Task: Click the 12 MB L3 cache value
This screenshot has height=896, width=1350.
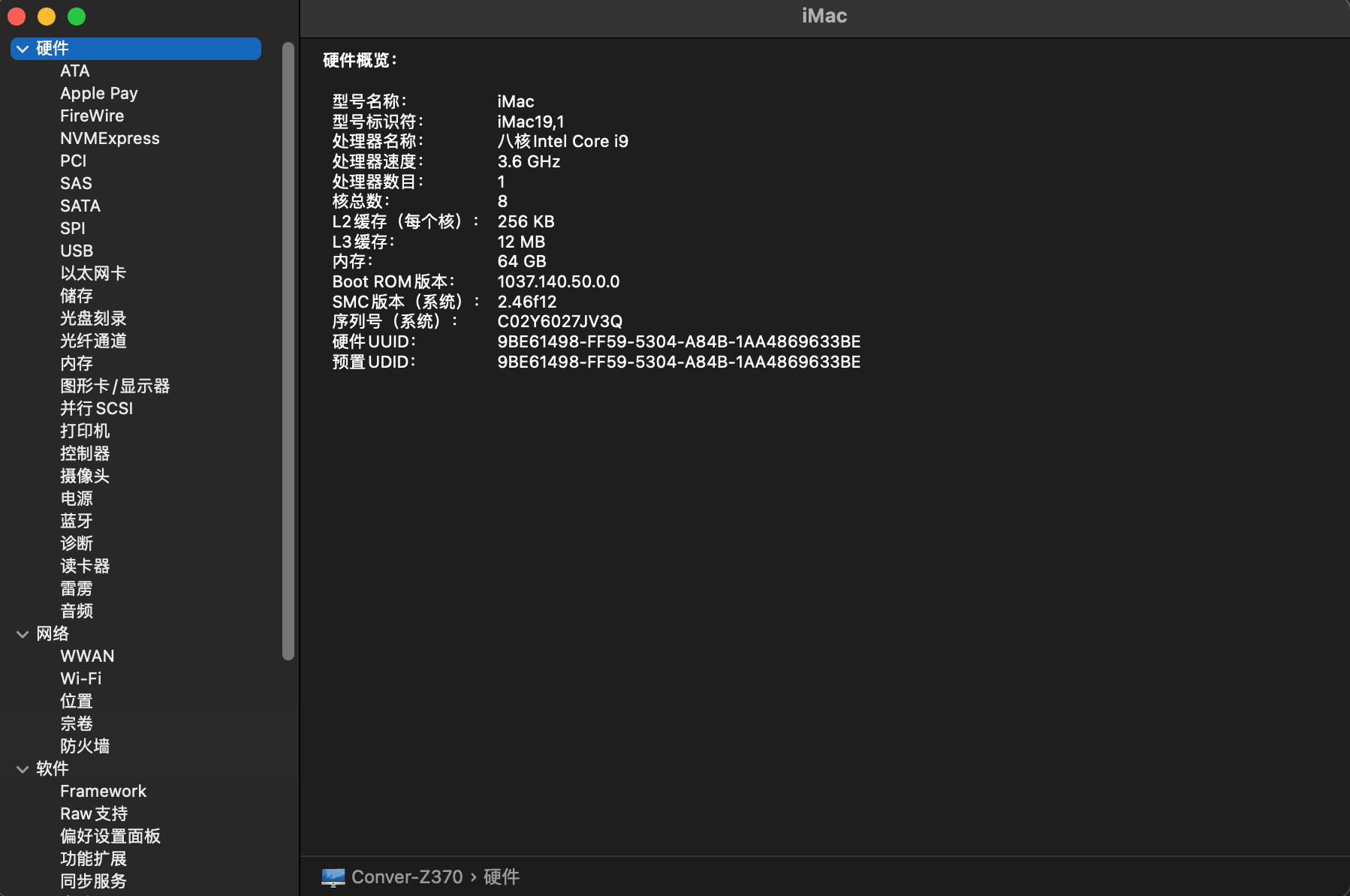Action: click(x=521, y=242)
